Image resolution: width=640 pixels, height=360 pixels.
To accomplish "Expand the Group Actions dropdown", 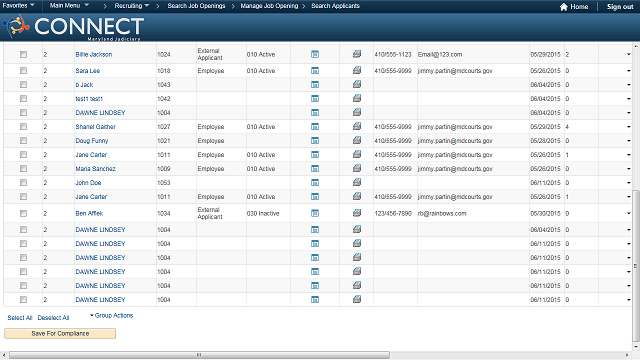I will pyautogui.click(x=111, y=316).
